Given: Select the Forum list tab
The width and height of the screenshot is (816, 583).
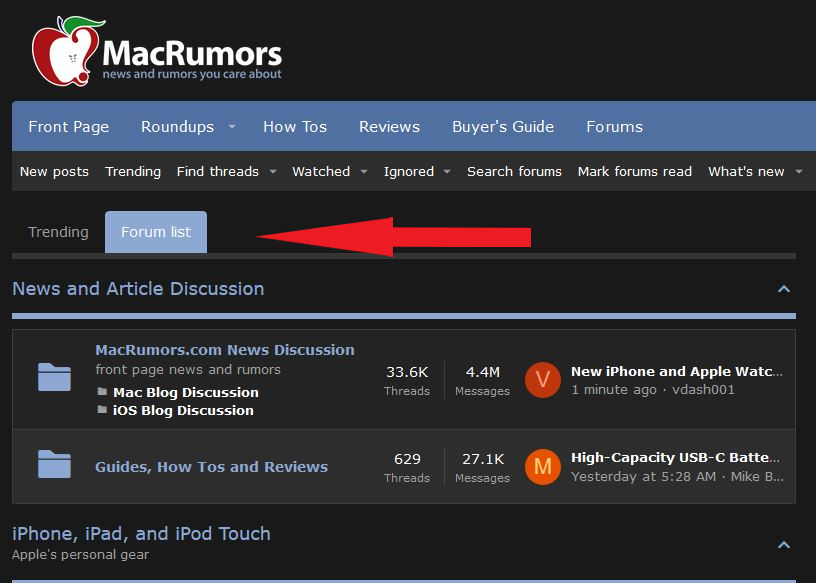Looking at the screenshot, I should [x=156, y=232].
